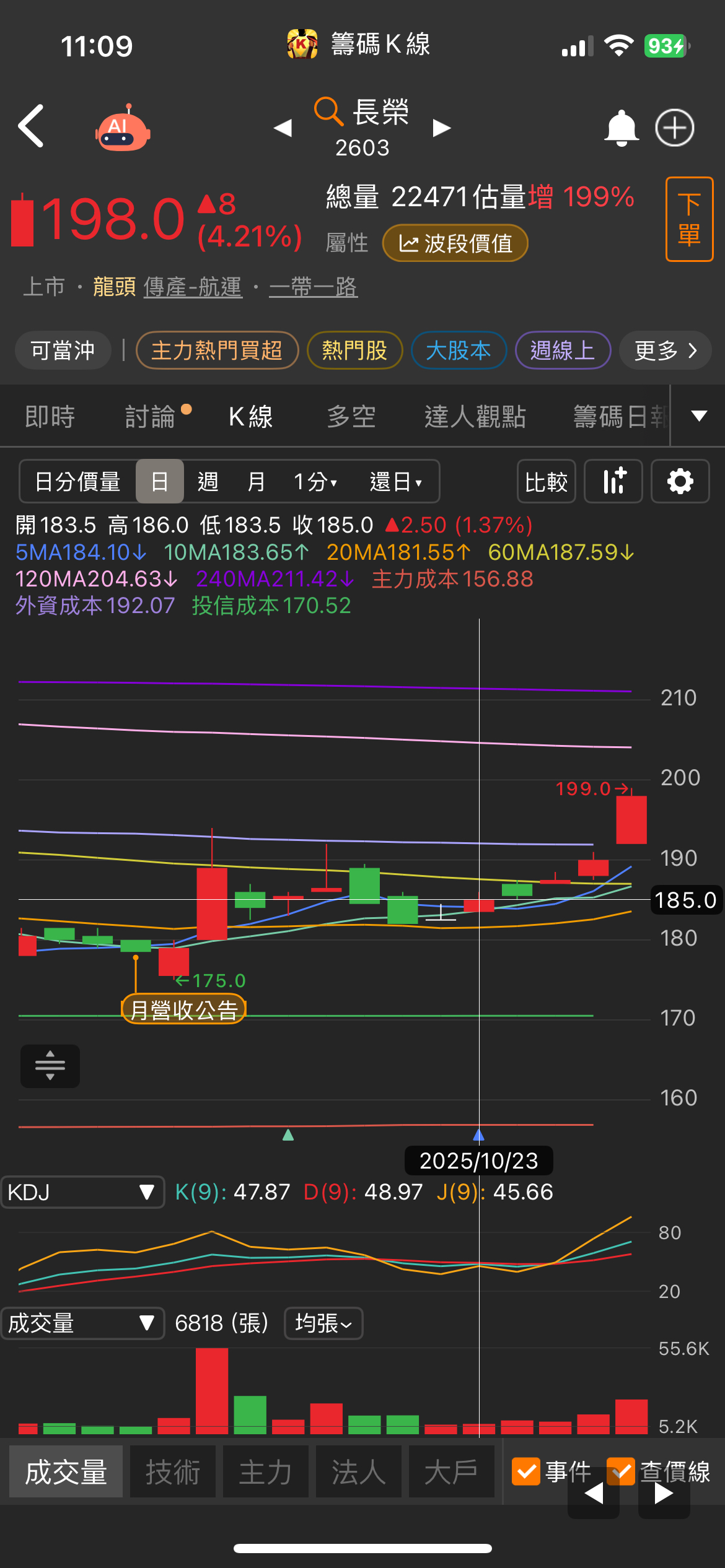The image size is (725, 1568).
Task: Expand the KDJ indicator dropdown
Action: coord(82,1192)
